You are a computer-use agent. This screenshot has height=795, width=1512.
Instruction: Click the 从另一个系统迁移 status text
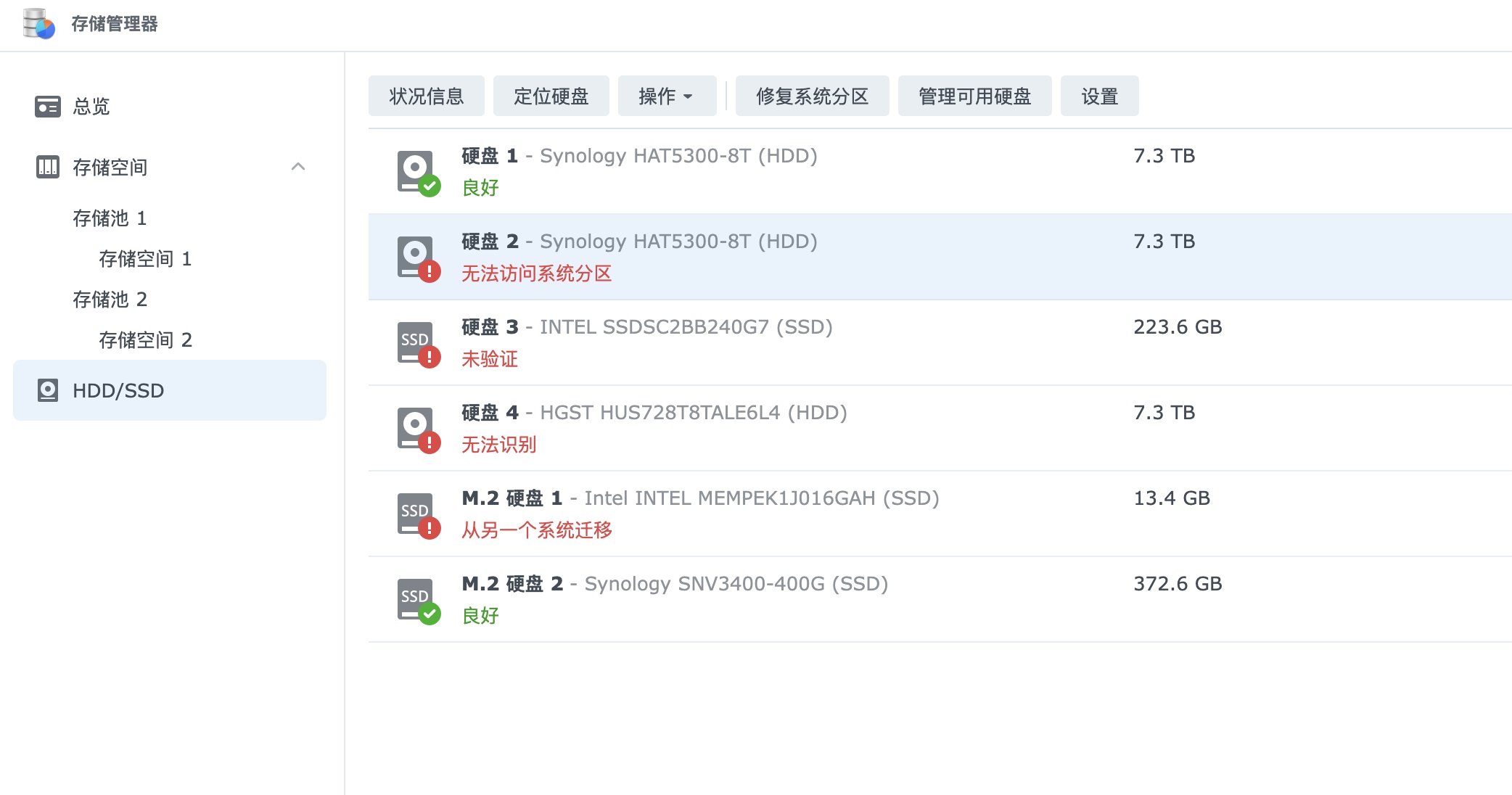(537, 530)
